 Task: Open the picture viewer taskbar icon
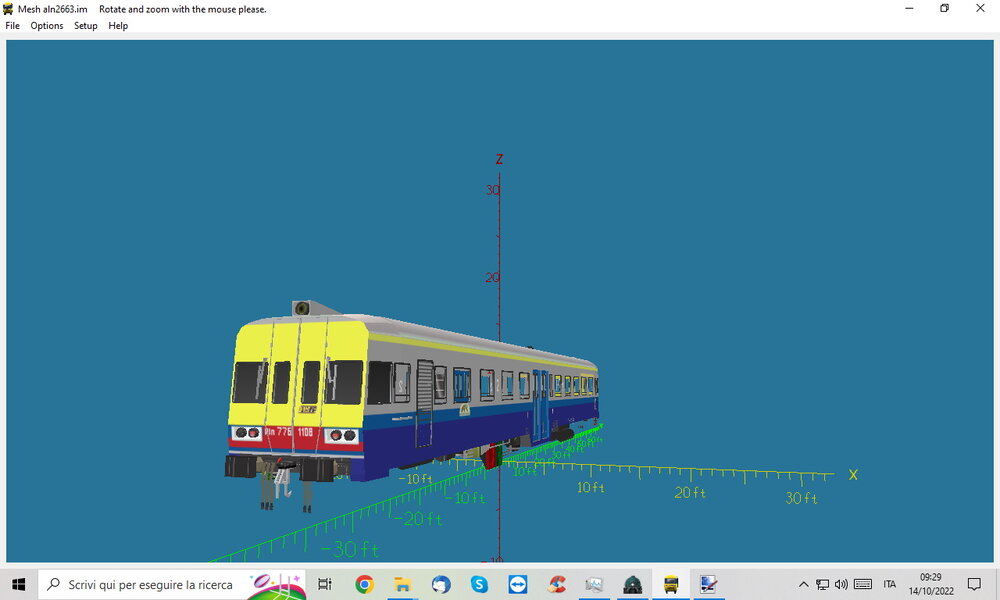tap(594, 584)
